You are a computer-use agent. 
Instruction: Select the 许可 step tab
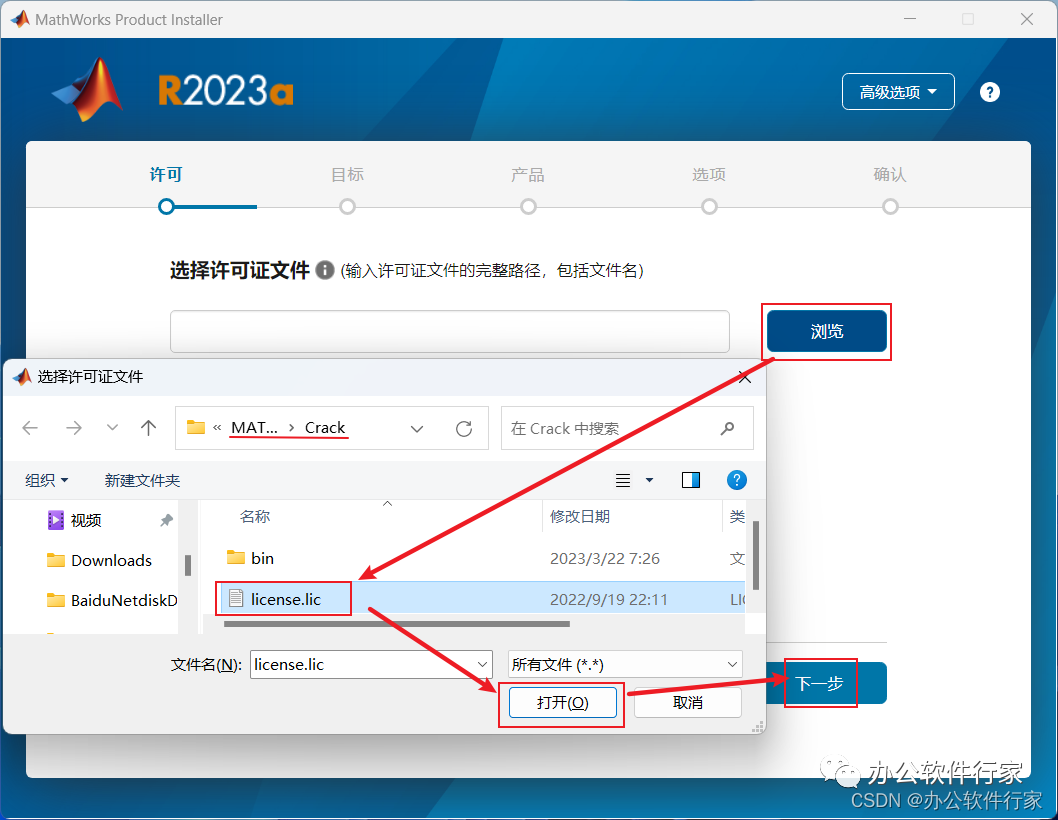[x=166, y=174]
